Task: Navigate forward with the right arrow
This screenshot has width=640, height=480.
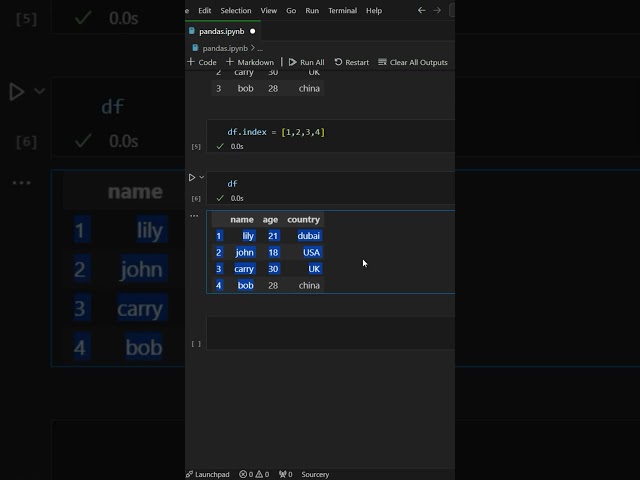Action: tap(437, 10)
